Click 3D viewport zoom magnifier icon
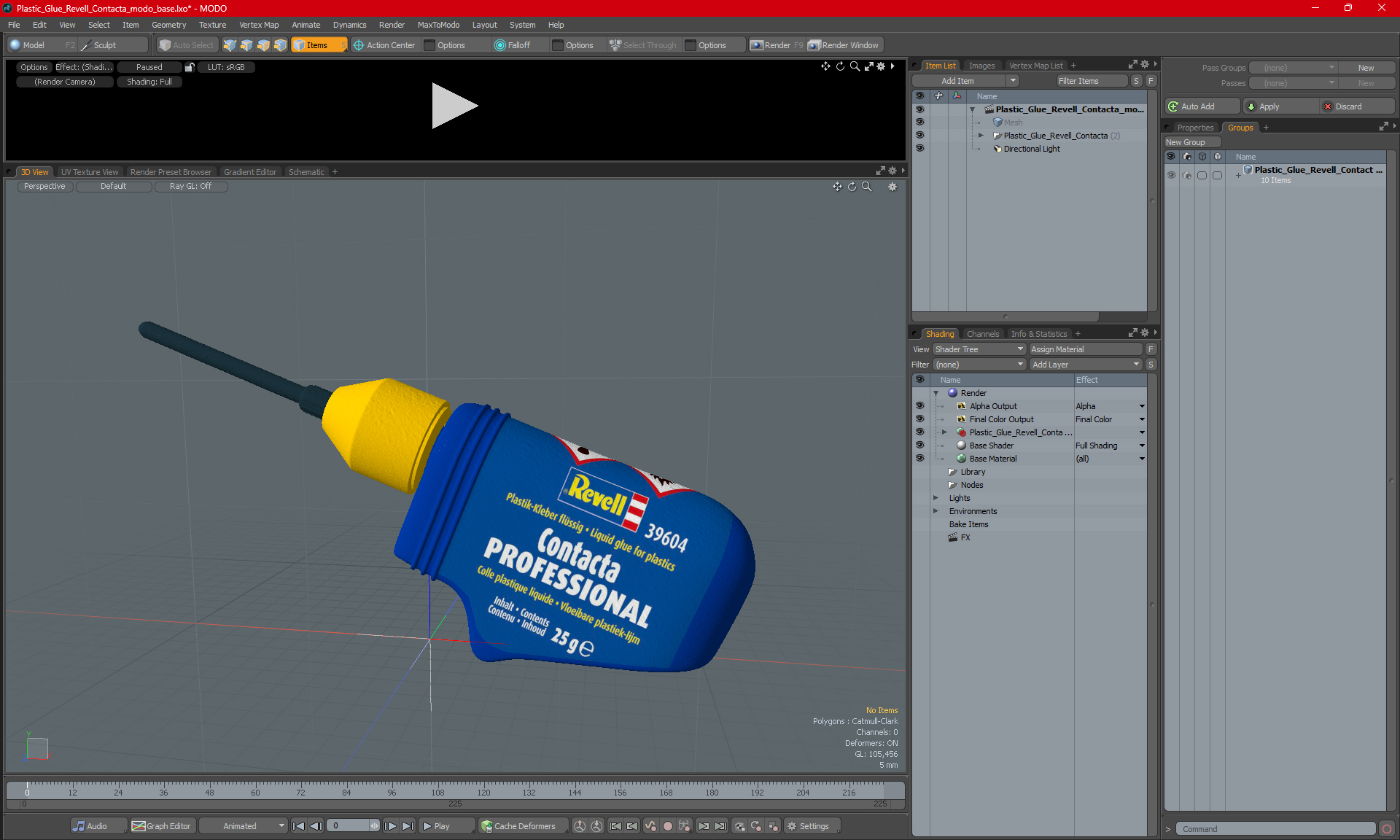 [867, 187]
